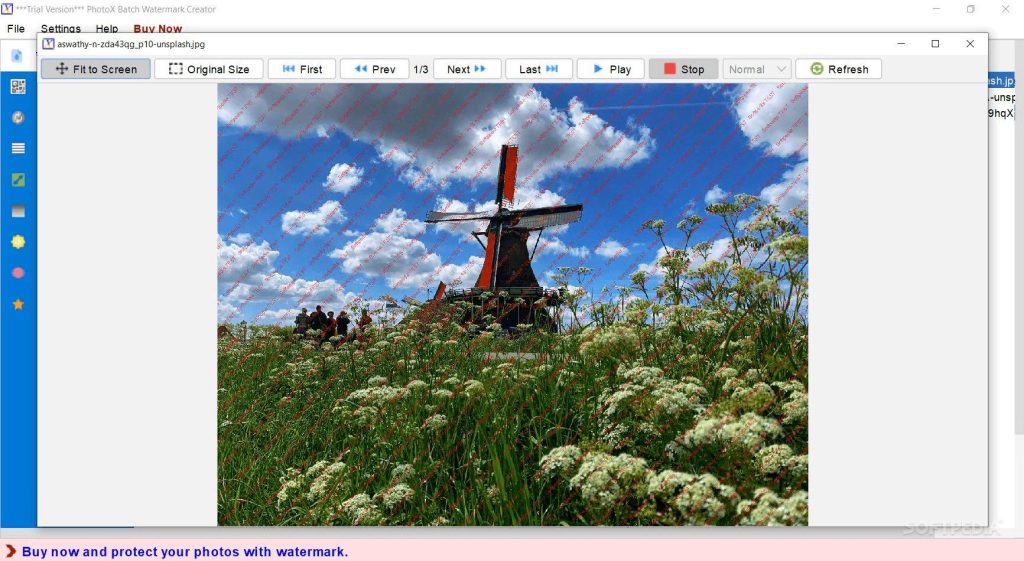Open the file page icon in sidebar
The width and height of the screenshot is (1024, 561).
pyautogui.click(x=17, y=56)
